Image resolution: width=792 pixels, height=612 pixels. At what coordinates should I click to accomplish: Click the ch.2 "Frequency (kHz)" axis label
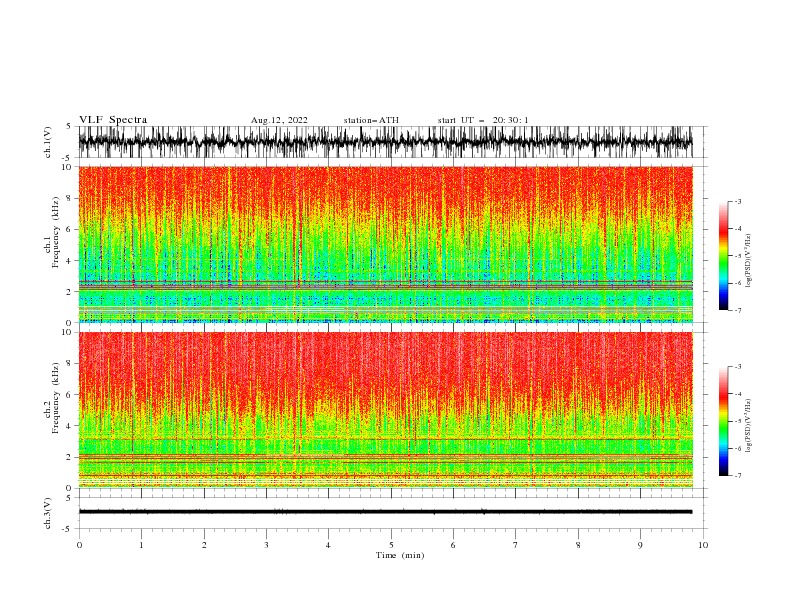point(55,398)
